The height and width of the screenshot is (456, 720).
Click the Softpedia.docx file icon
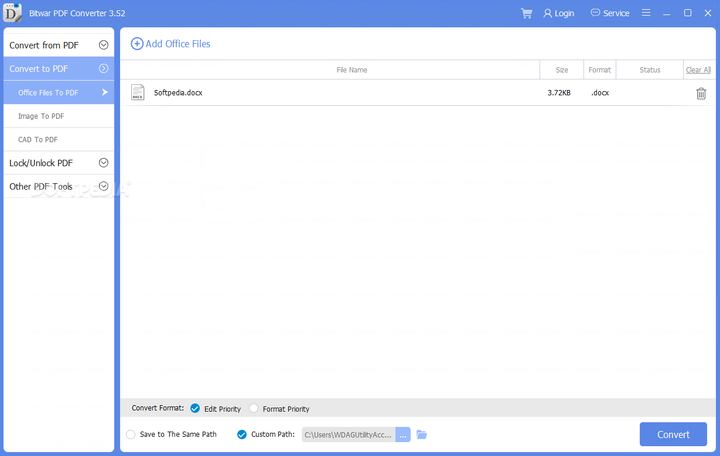pos(137,92)
